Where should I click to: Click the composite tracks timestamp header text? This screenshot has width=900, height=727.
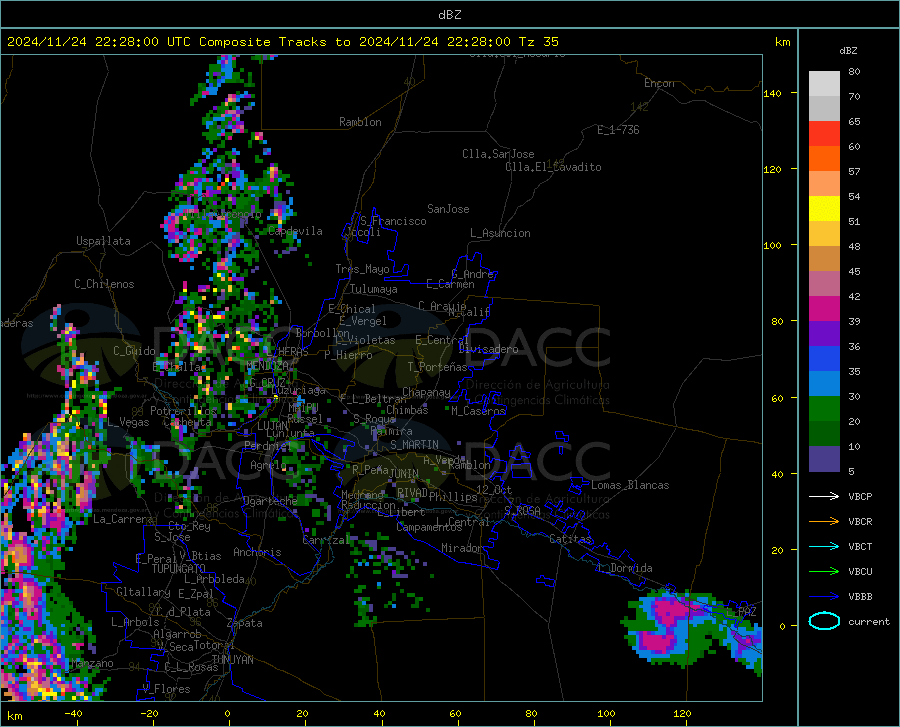(282, 42)
